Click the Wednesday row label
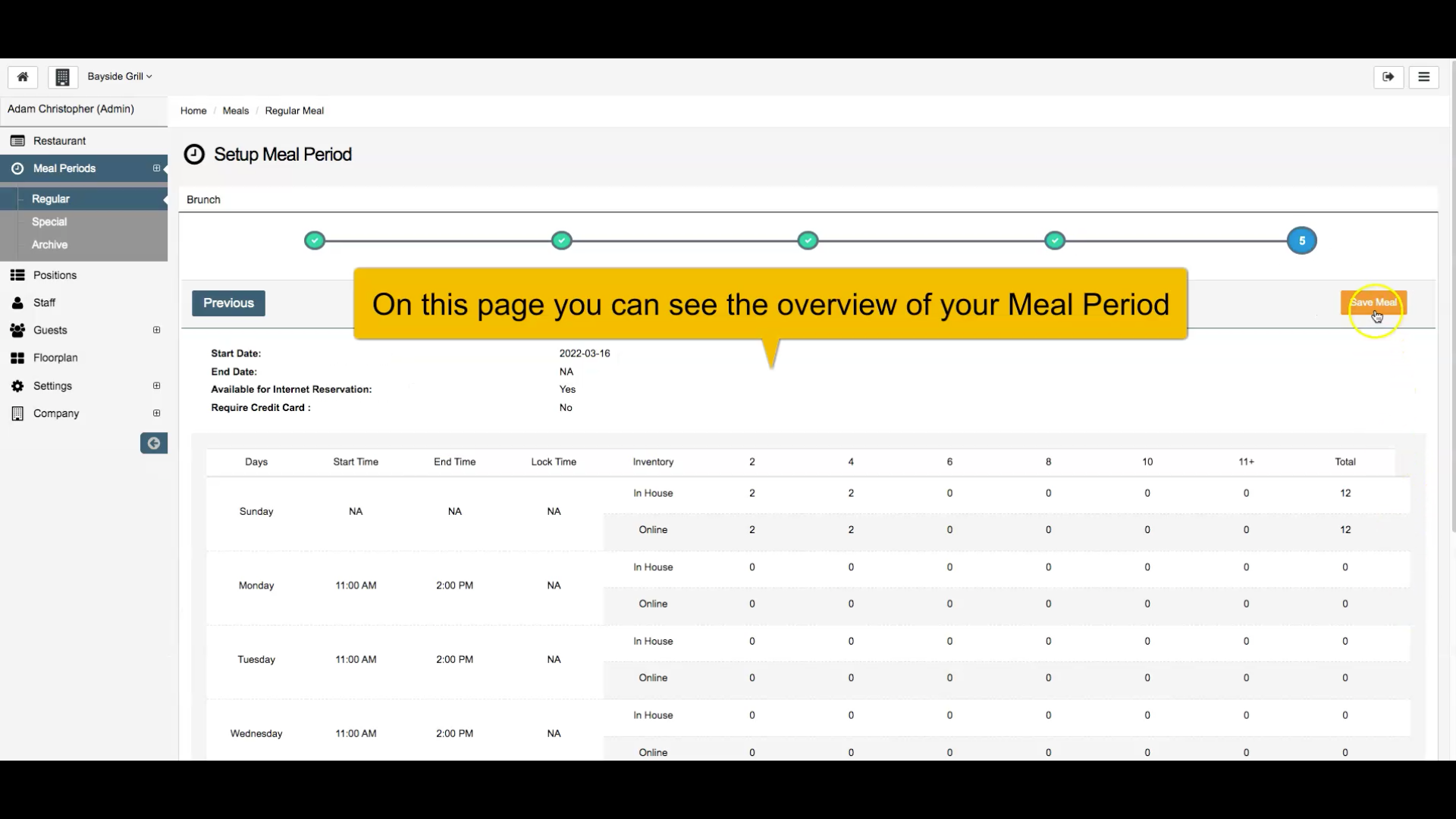The height and width of the screenshot is (819, 1456). (x=256, y=734)
